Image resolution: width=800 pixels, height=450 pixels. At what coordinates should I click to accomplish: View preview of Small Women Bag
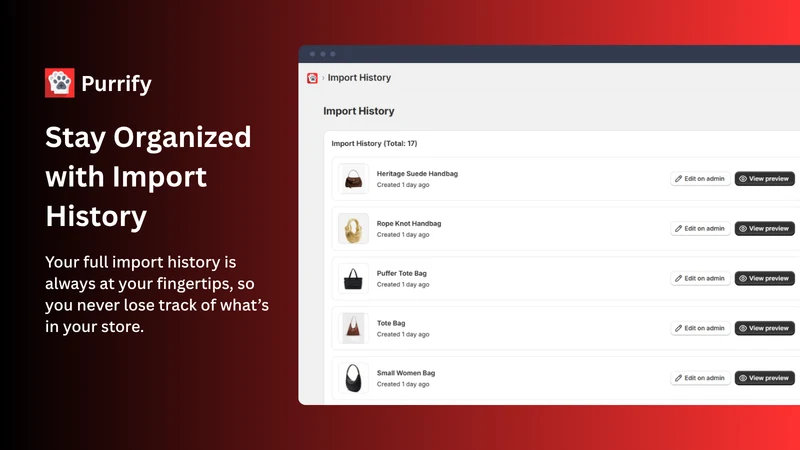click(764, 378)
